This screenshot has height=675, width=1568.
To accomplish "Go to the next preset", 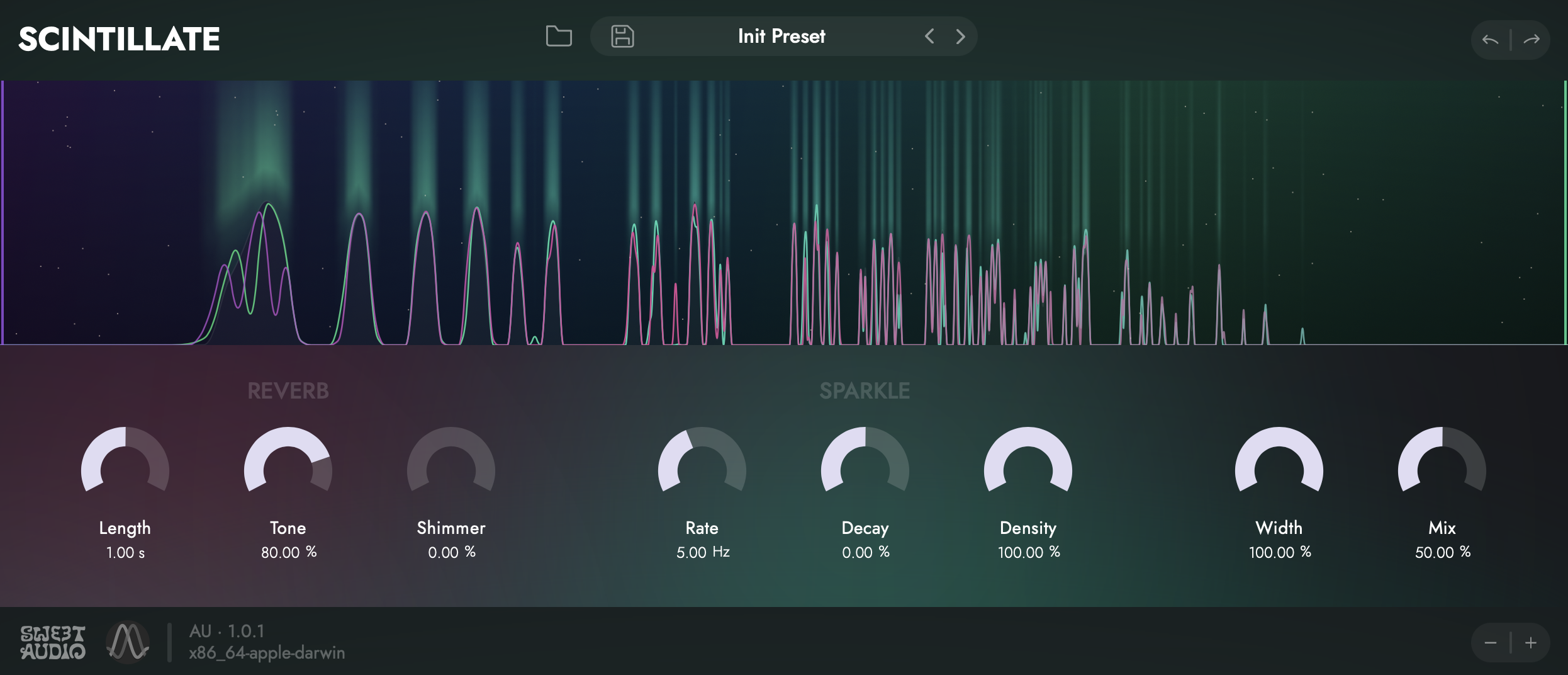I will pyautogui.click(x=960, y=37).
